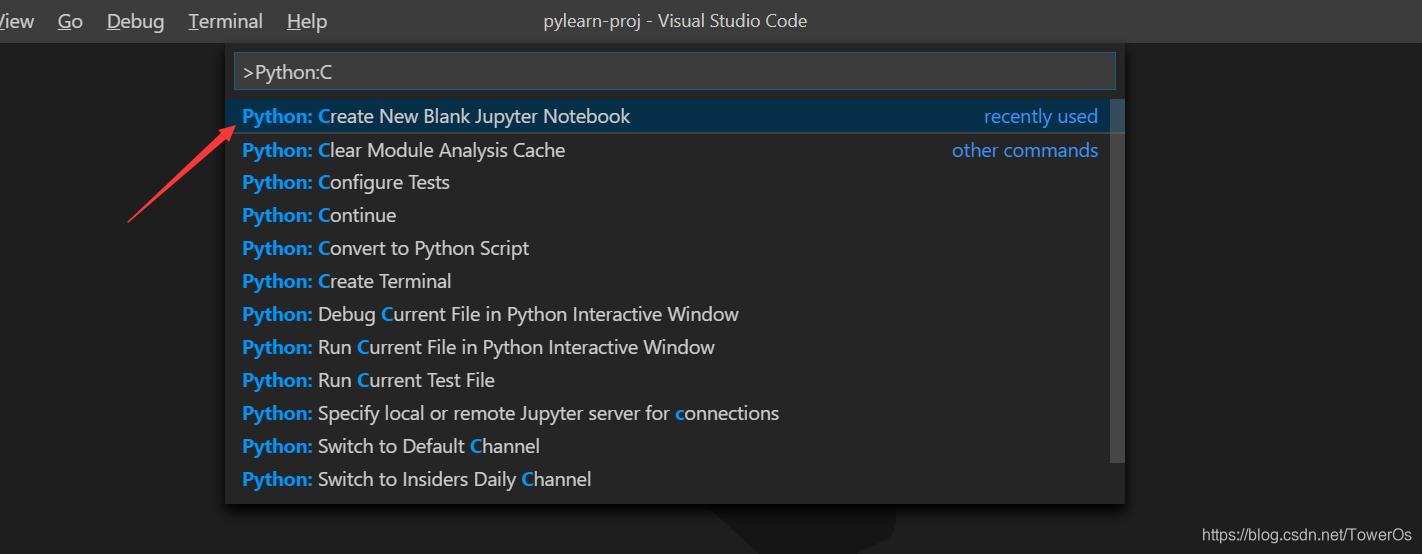Select Run Current File in Interactive Window
This screenshot has width=1422, height=554.
(478, 348)
